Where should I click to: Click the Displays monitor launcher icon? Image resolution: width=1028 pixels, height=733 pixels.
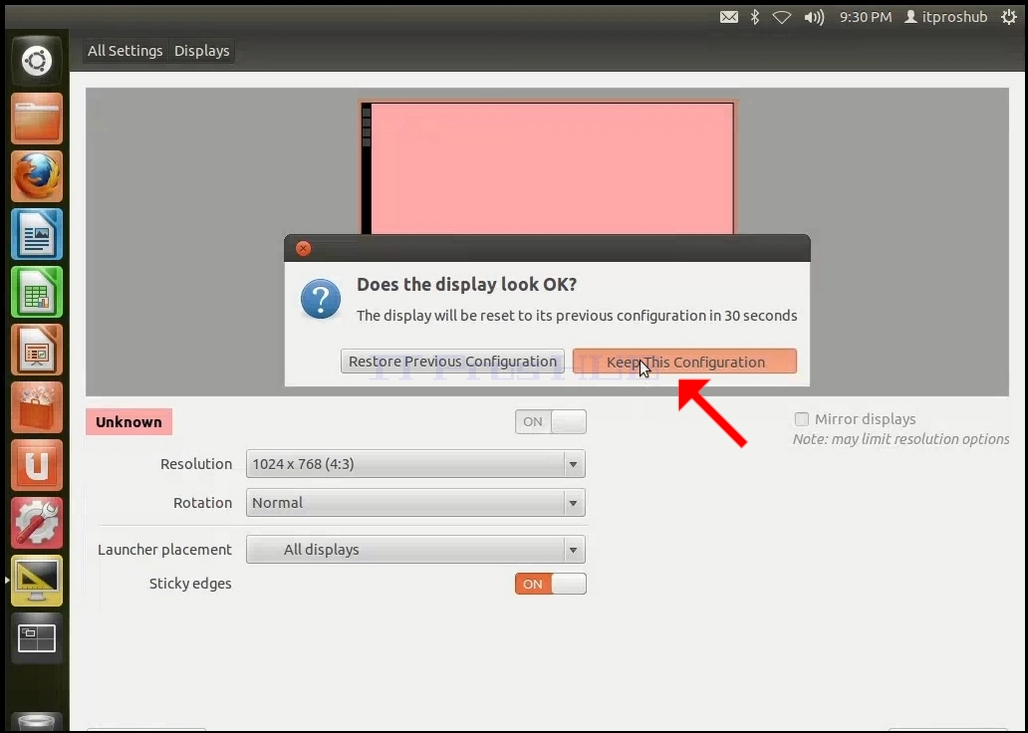(x=37, y=580)
